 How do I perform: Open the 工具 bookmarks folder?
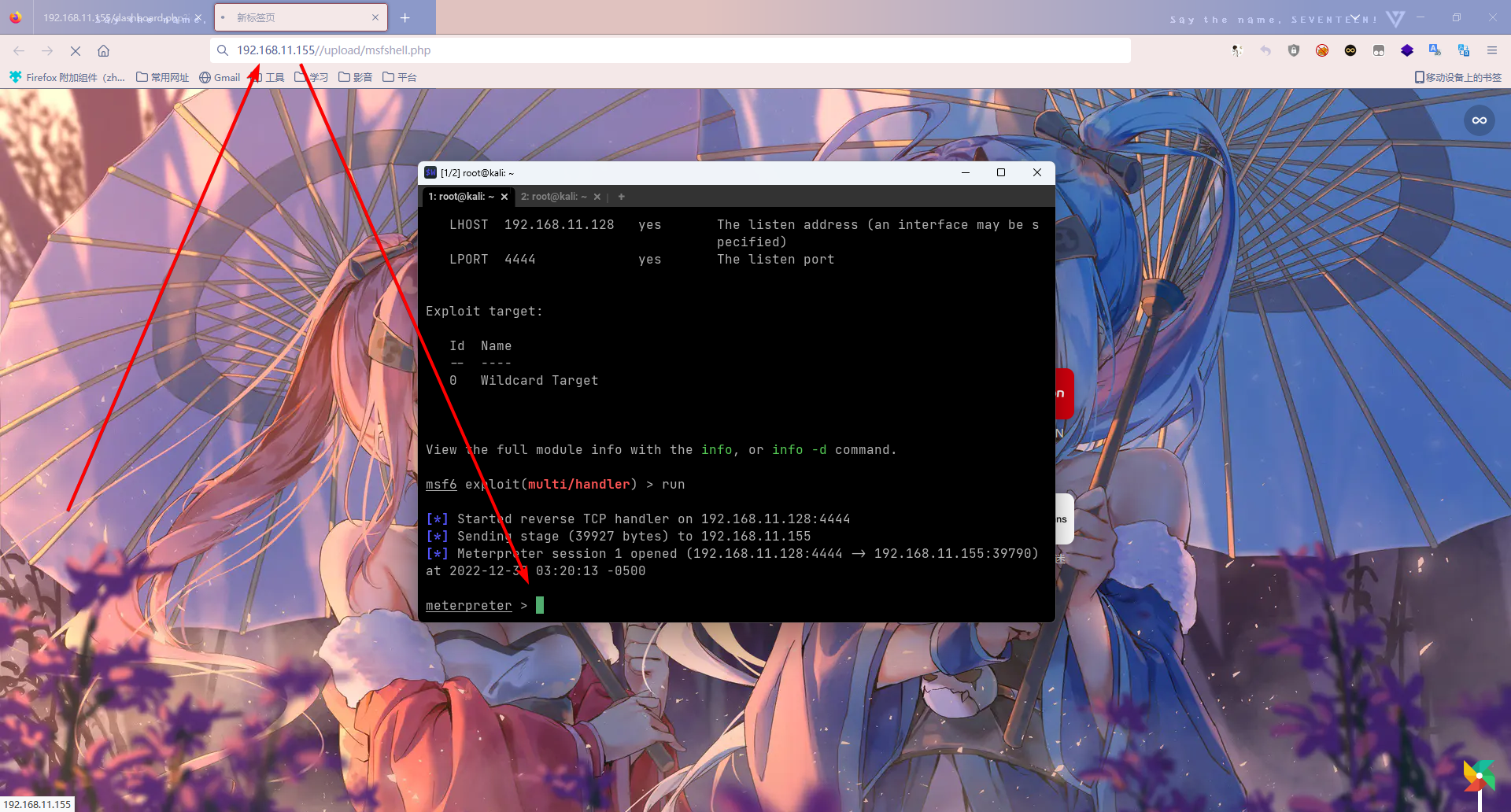coord(268,77)
